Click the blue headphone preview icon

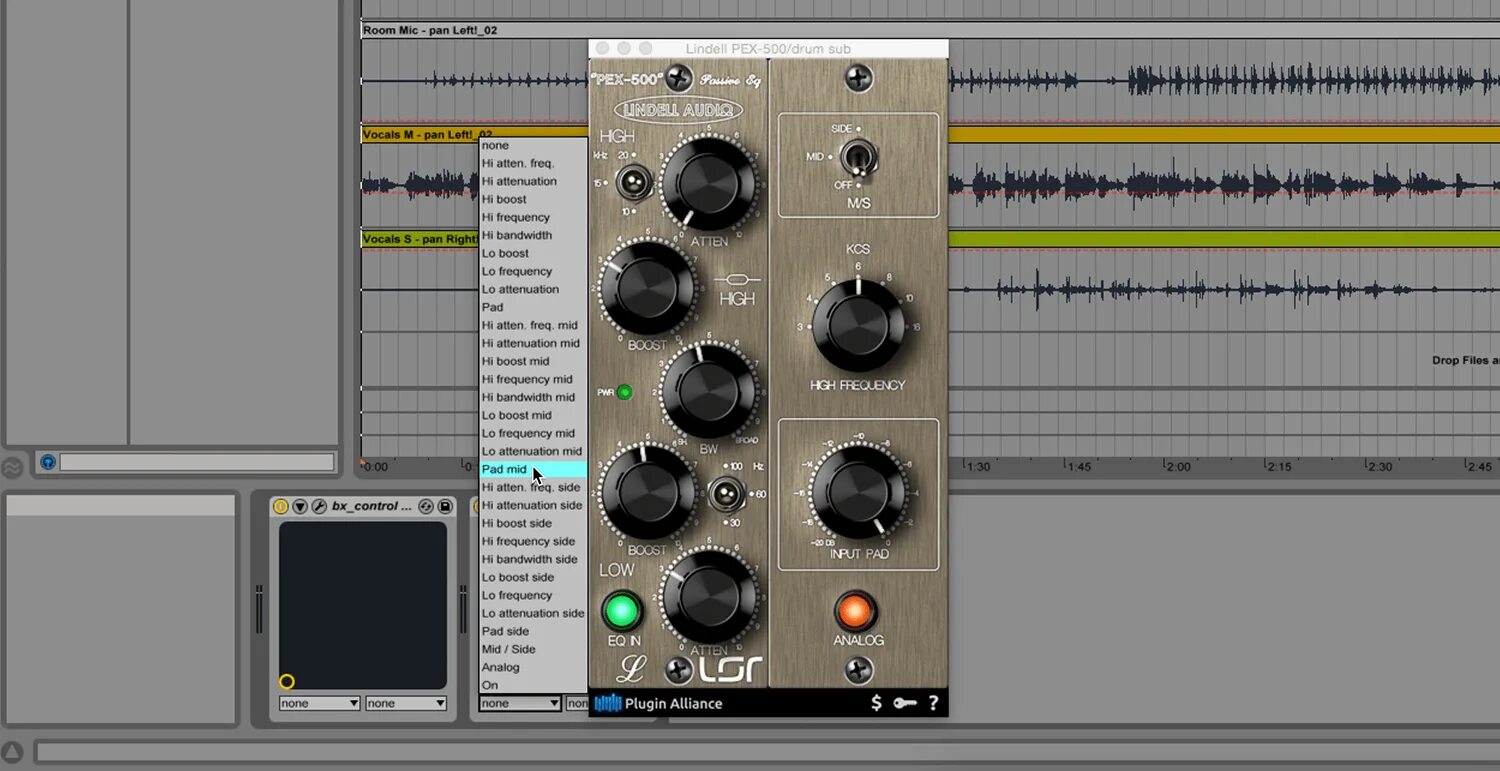click(x=47, y=462)
